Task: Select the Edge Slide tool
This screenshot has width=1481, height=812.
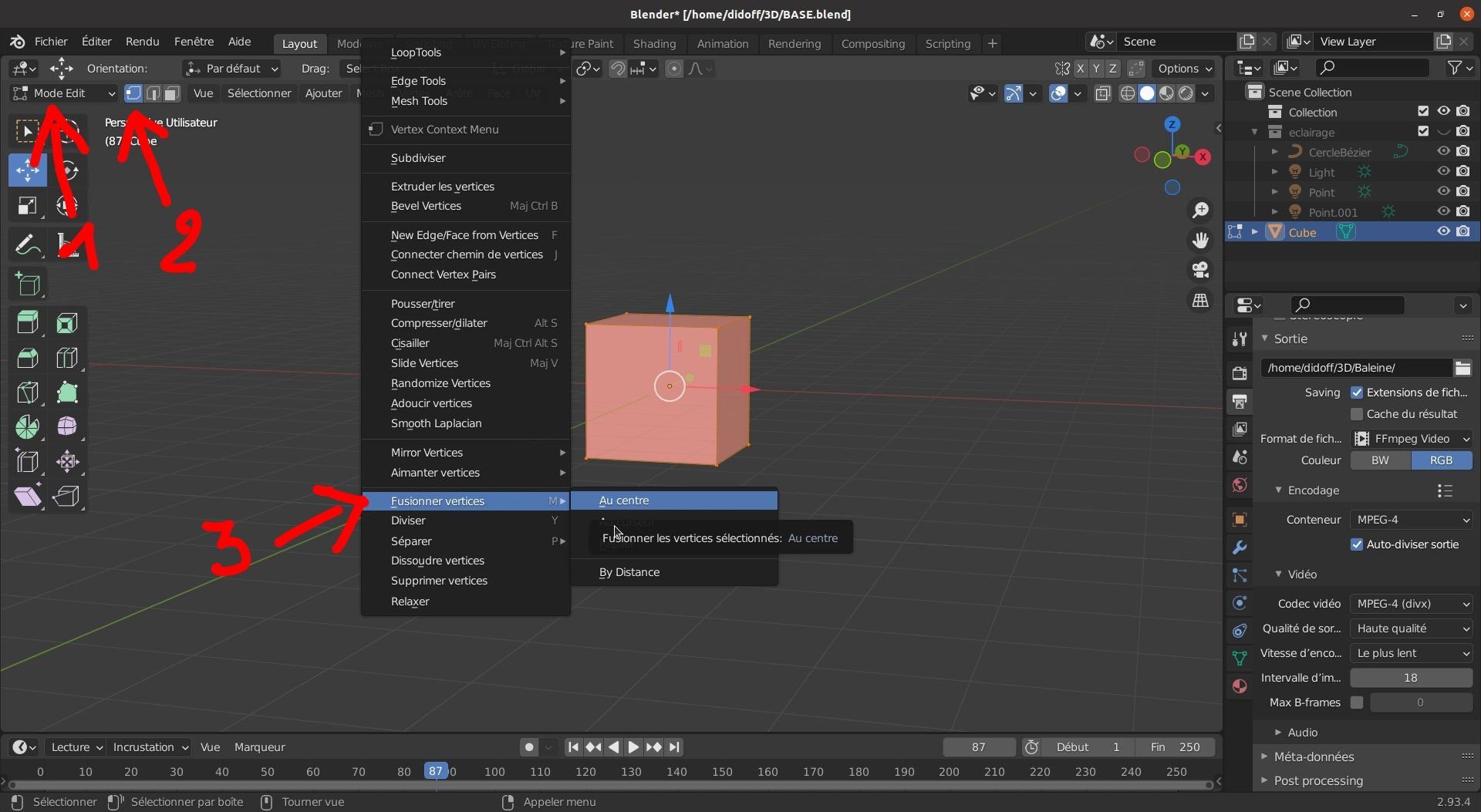Action: 28,461
